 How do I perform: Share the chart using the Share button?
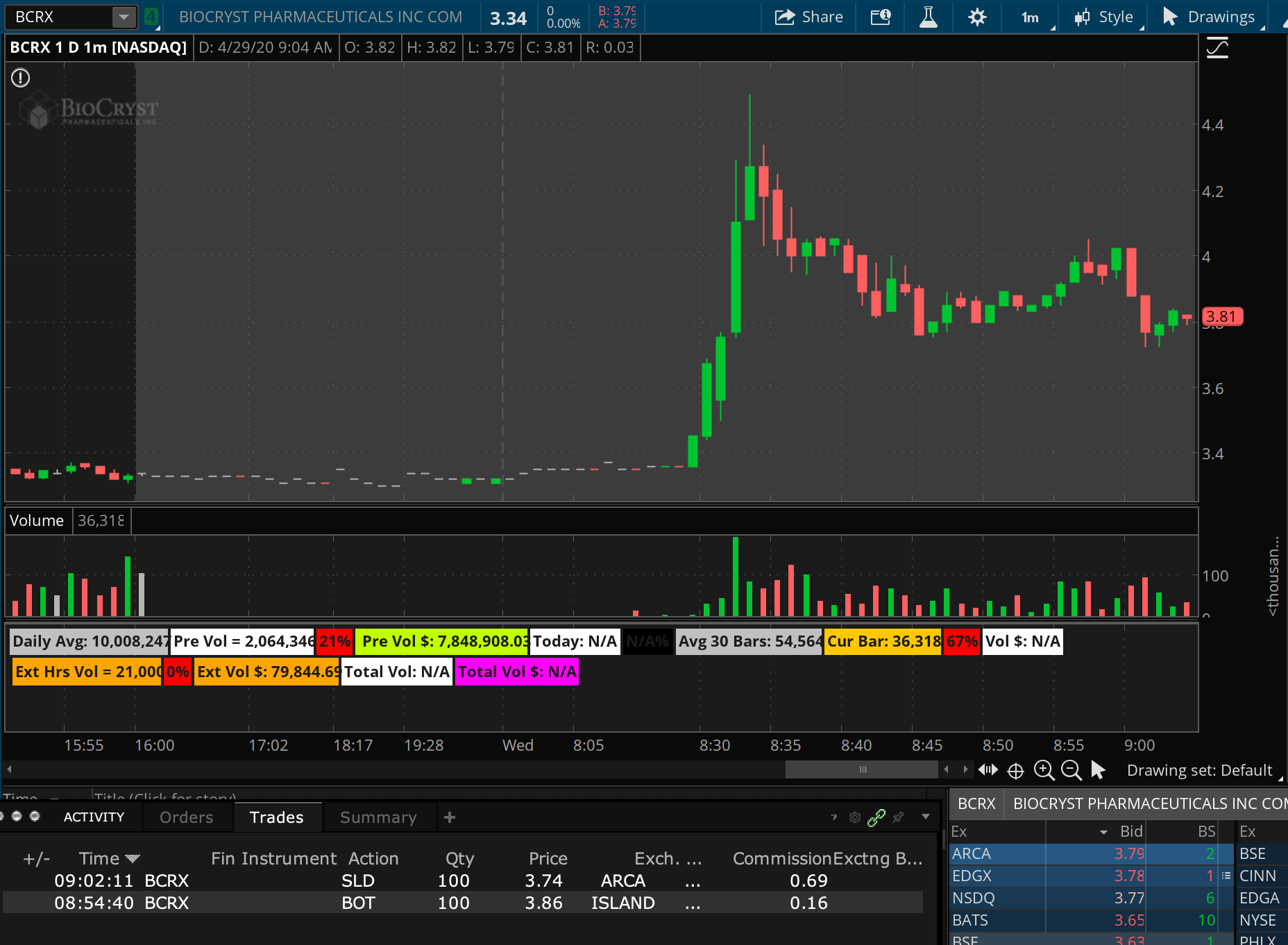point(809,17)
